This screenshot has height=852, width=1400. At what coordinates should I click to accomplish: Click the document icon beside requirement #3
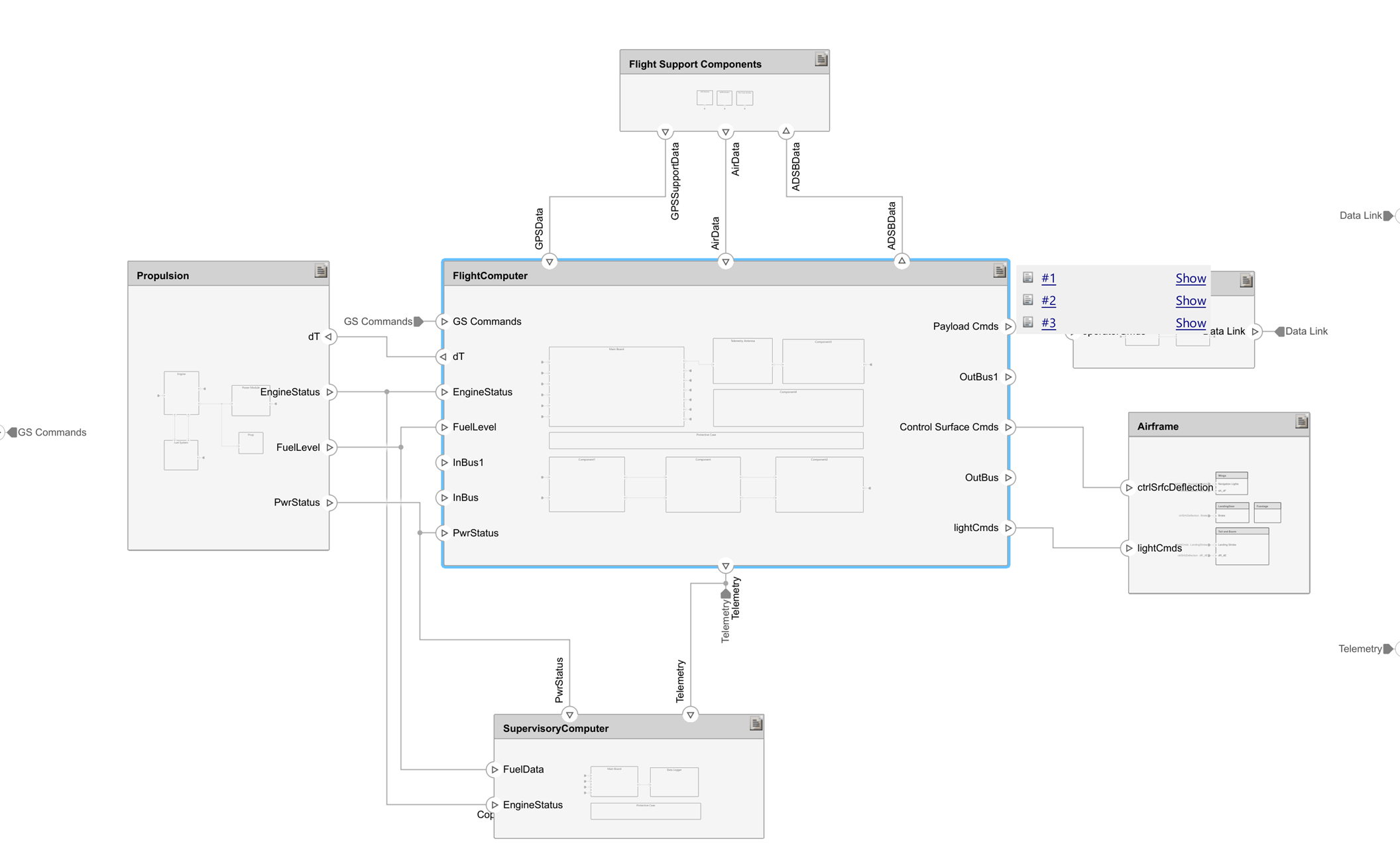click(x=1028, y=322)
